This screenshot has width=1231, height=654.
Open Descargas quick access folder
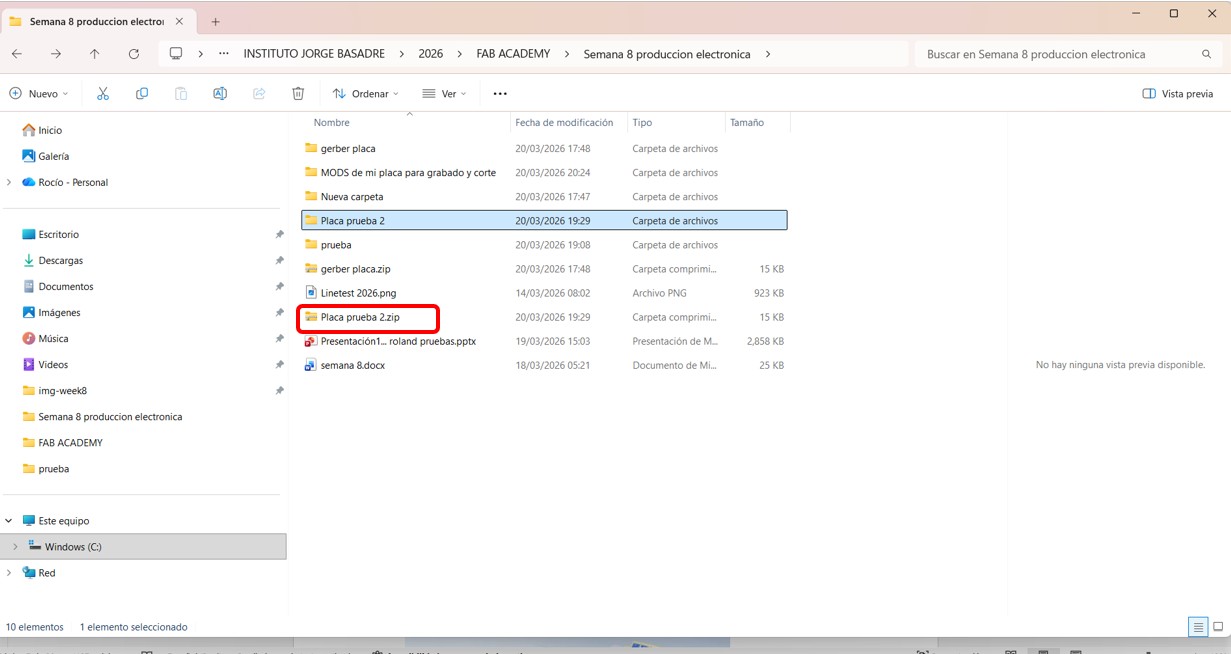(61, 260)
